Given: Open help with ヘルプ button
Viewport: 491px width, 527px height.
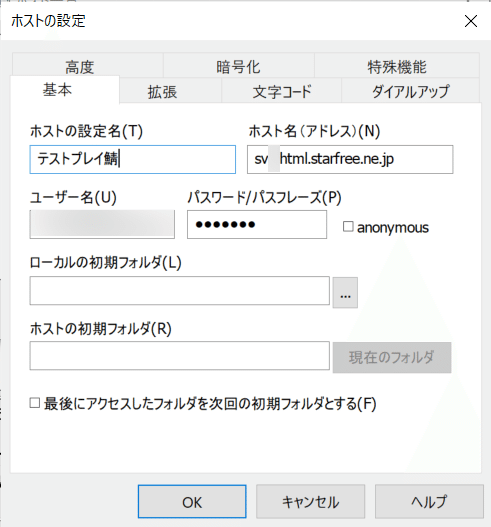Looking at the screenshot, I should 429,501.
